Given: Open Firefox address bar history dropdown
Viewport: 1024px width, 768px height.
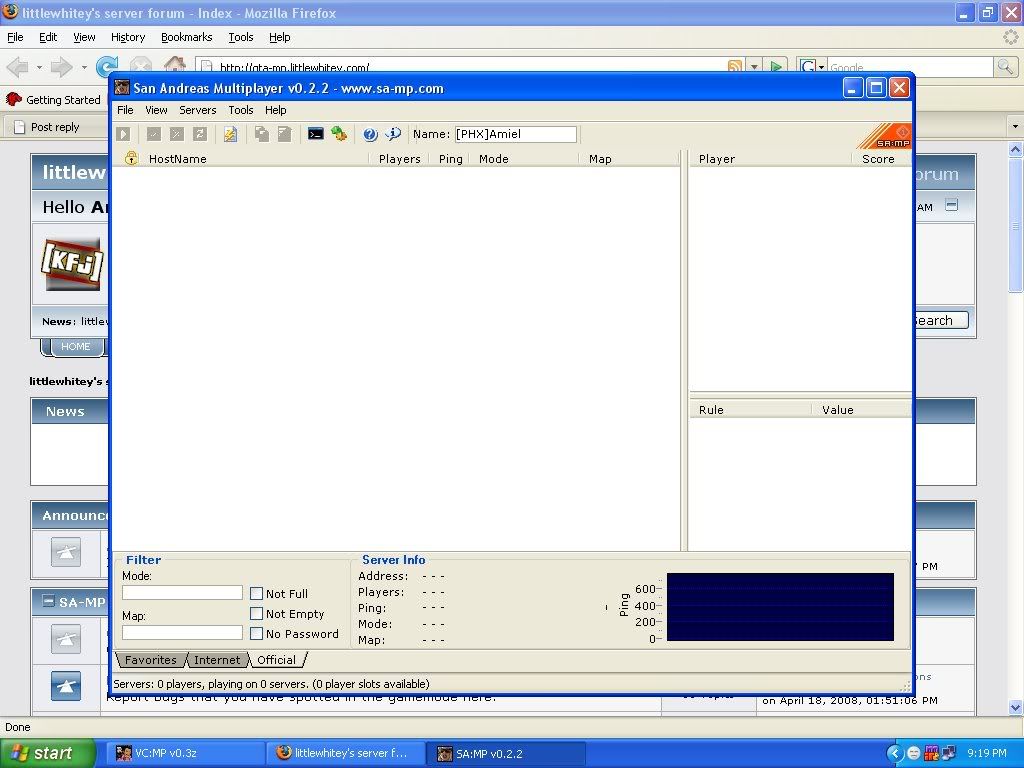Looking at the screenshot, I should [754, 67].
